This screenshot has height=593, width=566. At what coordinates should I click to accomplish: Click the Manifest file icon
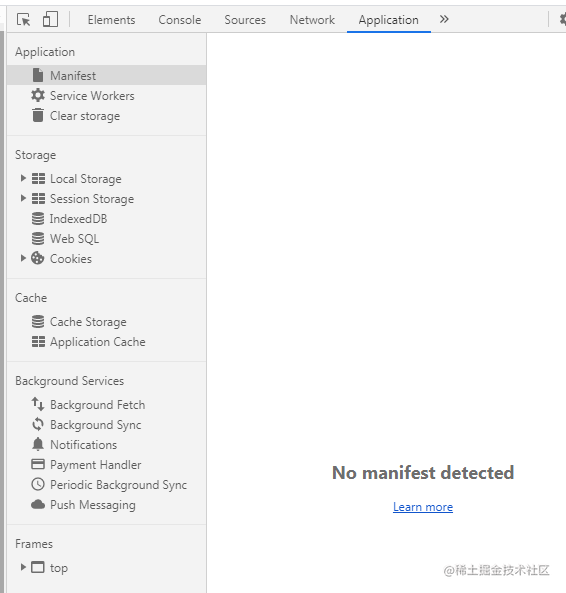click(x=38, y=75)
